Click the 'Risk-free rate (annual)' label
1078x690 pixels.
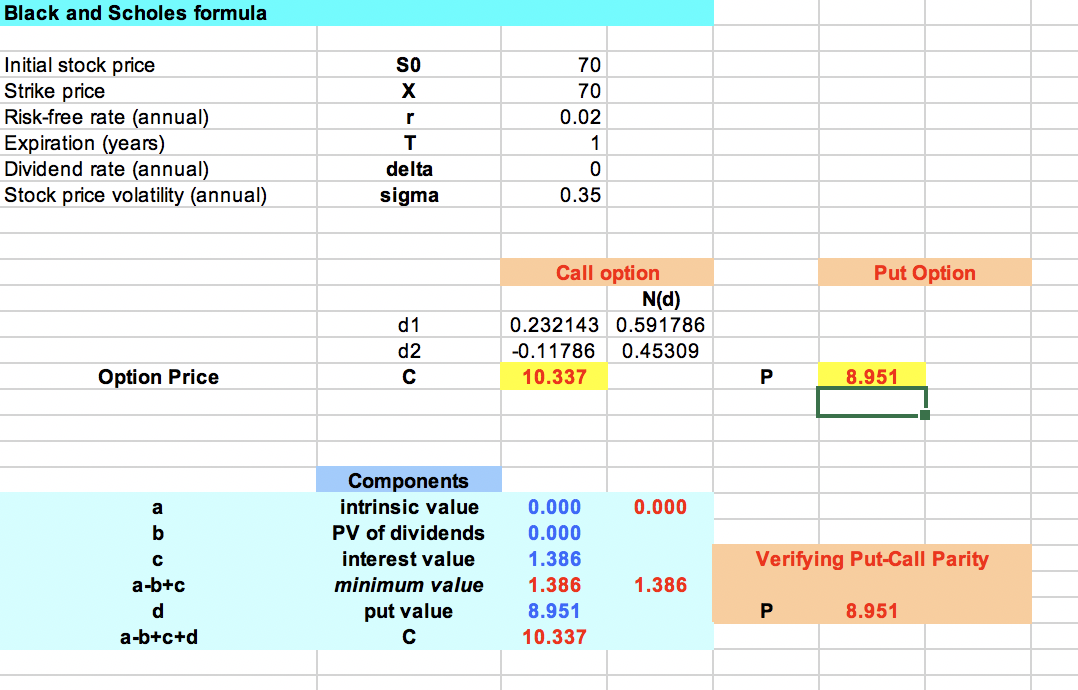point(107,118)
